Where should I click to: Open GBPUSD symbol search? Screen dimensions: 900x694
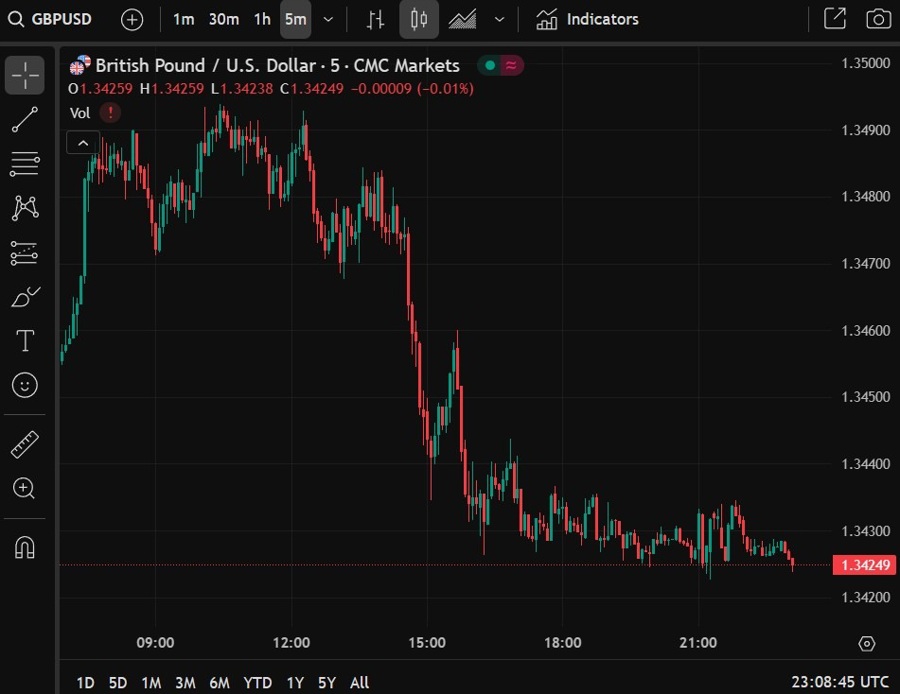pyautogui.click(x=50, y=20)
